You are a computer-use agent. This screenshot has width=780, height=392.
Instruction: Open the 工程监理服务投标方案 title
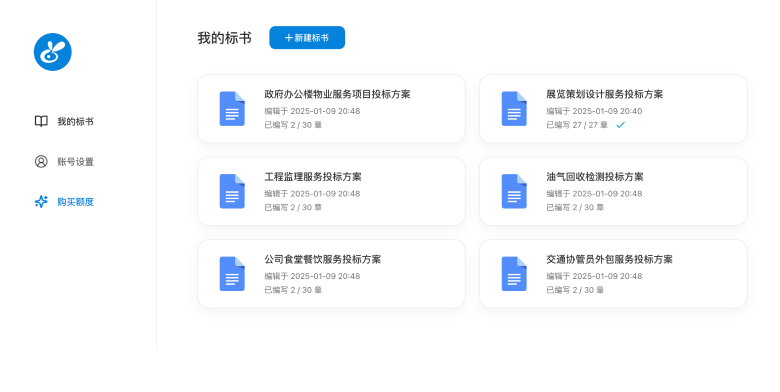pyautogui.click(x=313, y=177)
